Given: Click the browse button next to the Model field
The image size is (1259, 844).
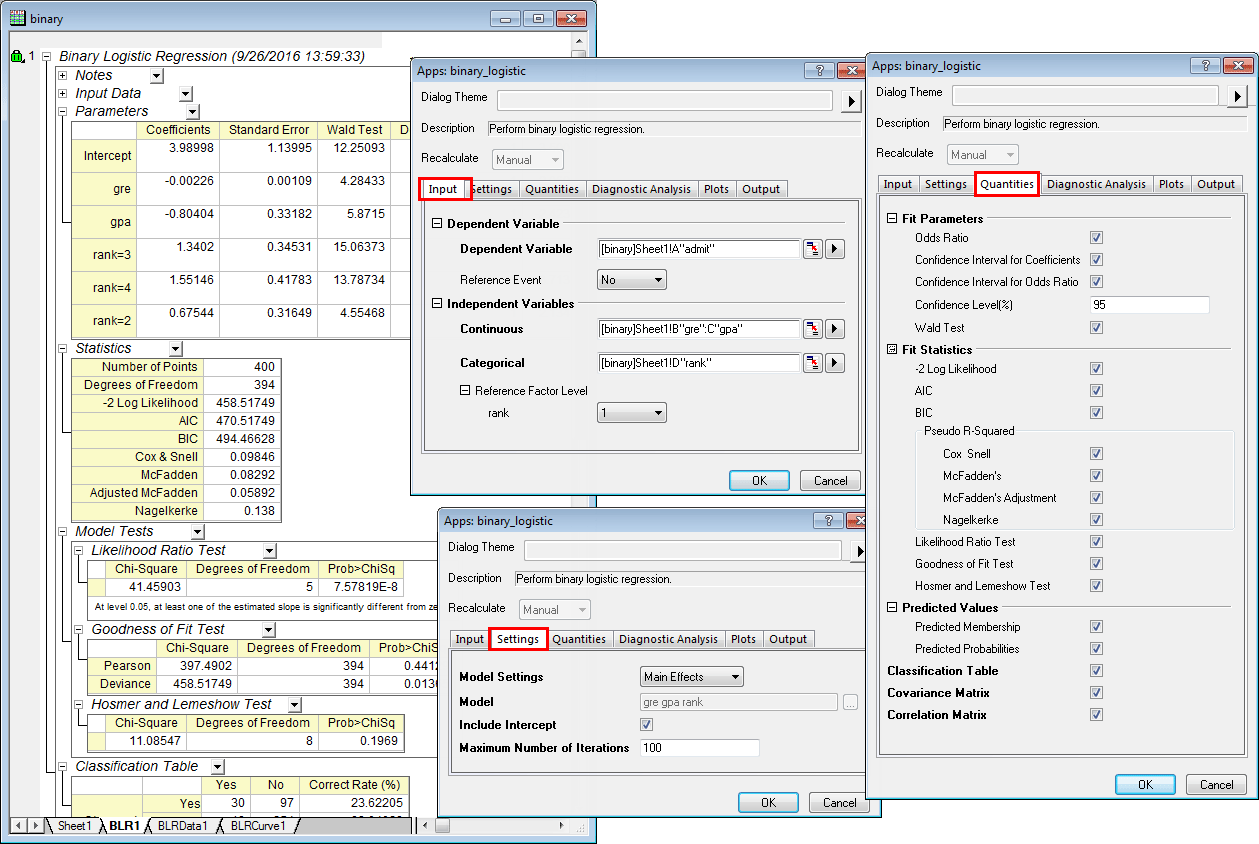Looking at the screenshot, I should point(851,701).
